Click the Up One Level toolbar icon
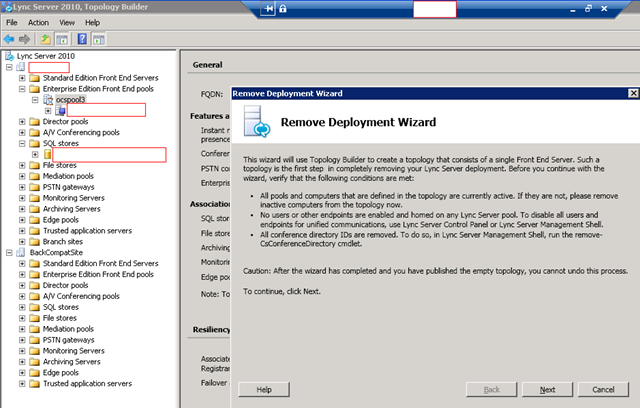This screenshot has width=640, height=408. point(45,39)
